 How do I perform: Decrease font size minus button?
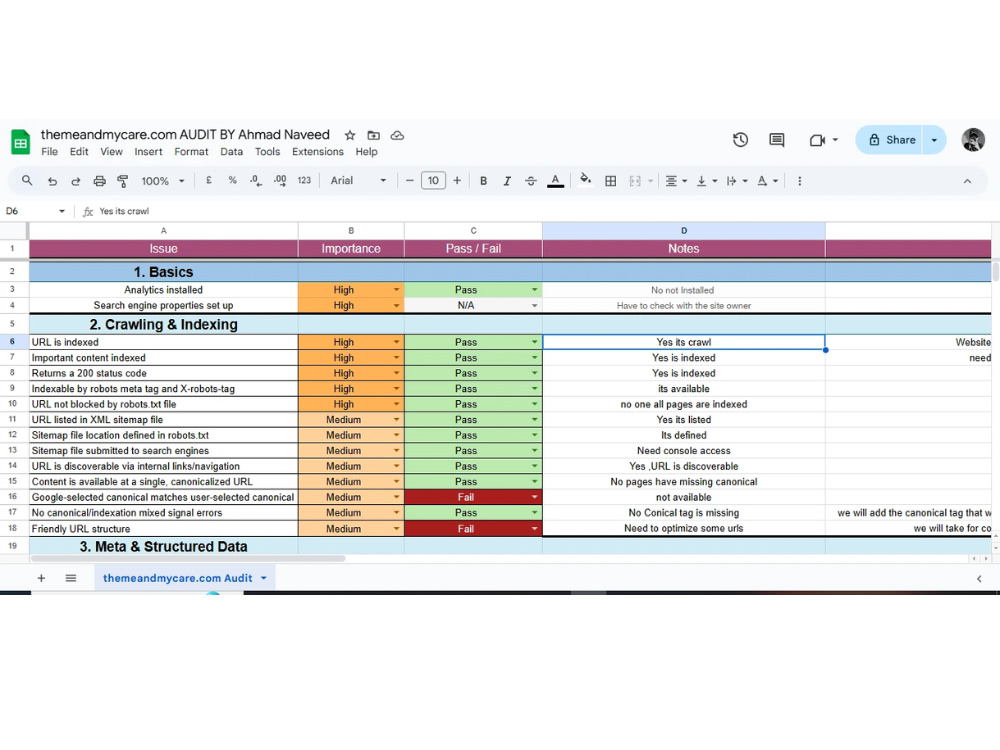click(x=409, y=180)
